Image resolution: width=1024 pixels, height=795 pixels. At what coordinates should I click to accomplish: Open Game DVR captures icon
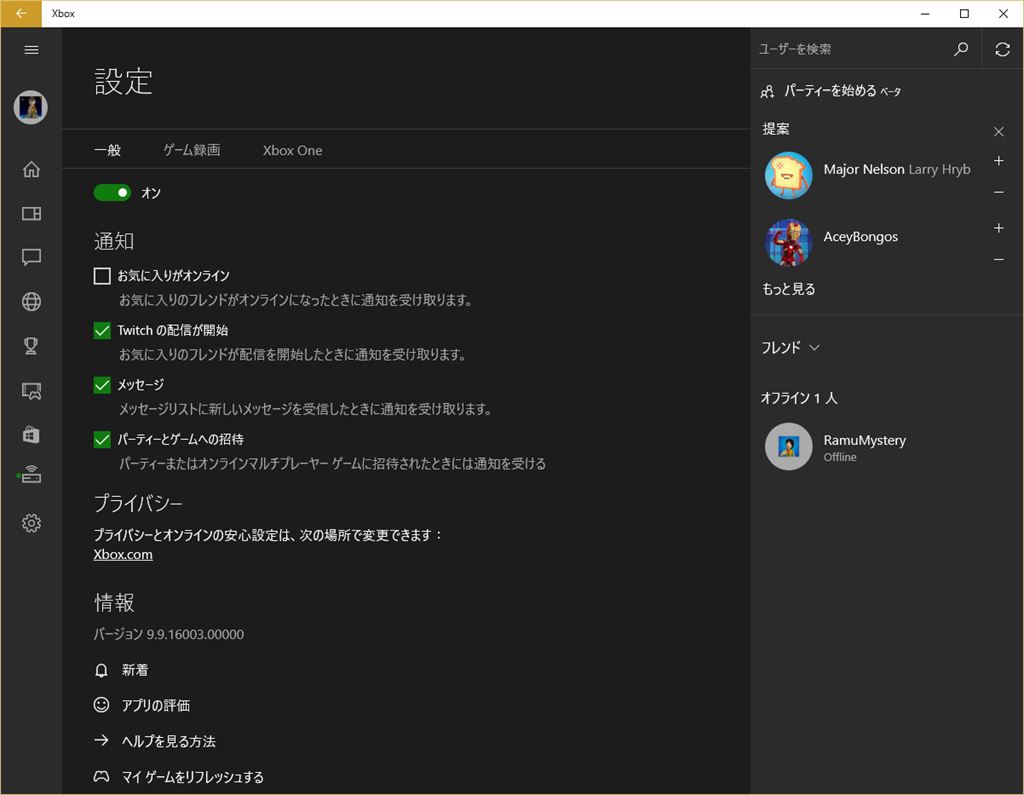pos(31,391)
